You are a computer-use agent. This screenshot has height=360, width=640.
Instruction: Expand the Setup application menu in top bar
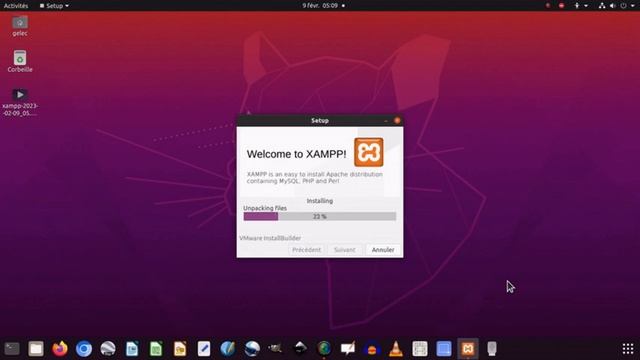[x=54, y=6]
